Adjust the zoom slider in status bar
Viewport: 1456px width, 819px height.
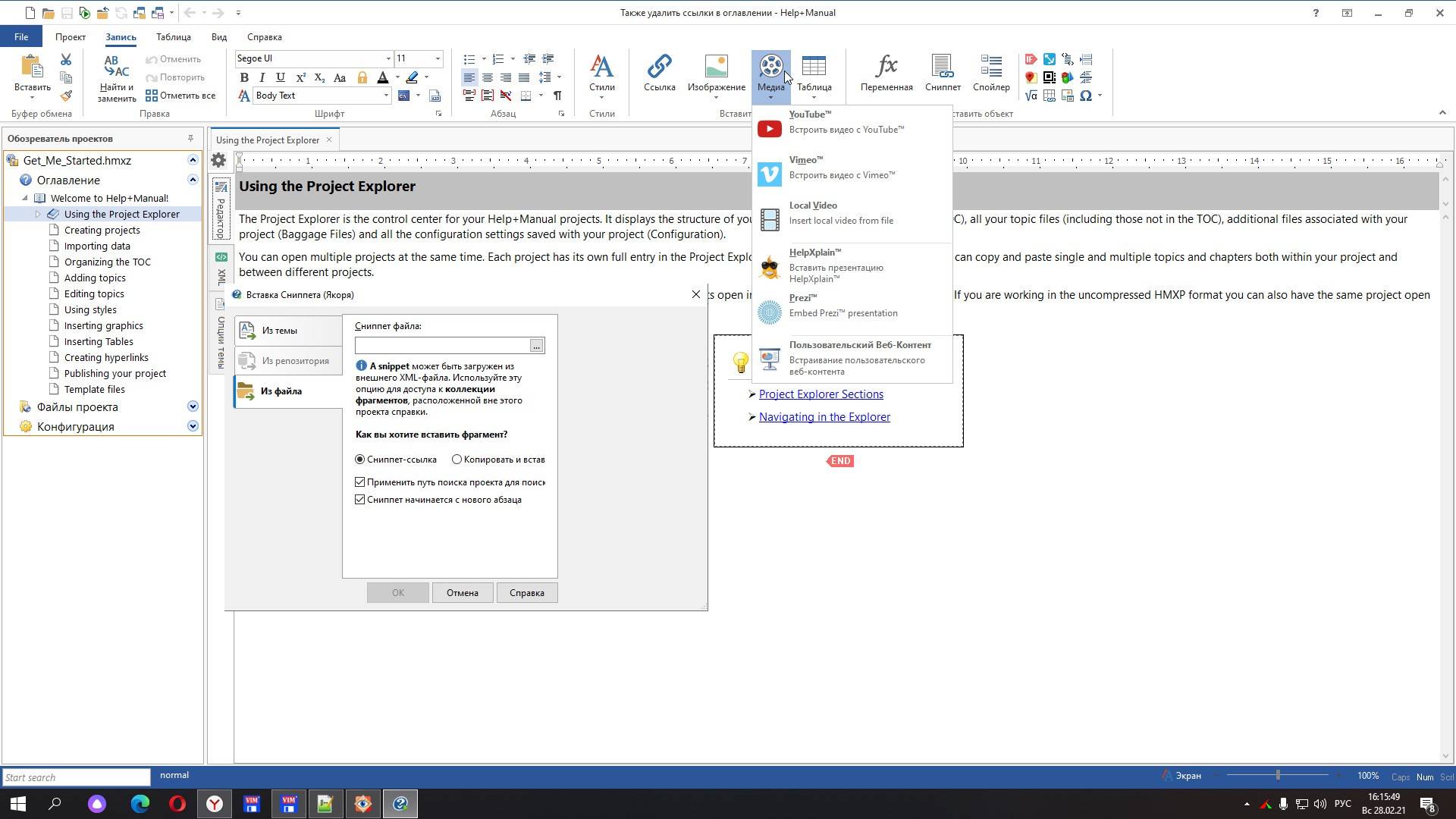1278,776
